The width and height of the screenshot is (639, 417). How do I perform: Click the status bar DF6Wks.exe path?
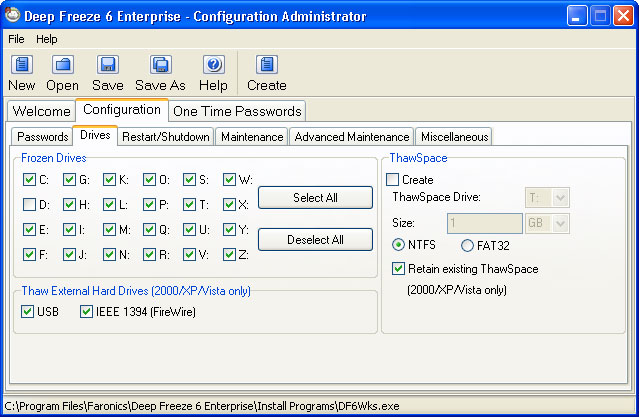click(x=202, y=406)
